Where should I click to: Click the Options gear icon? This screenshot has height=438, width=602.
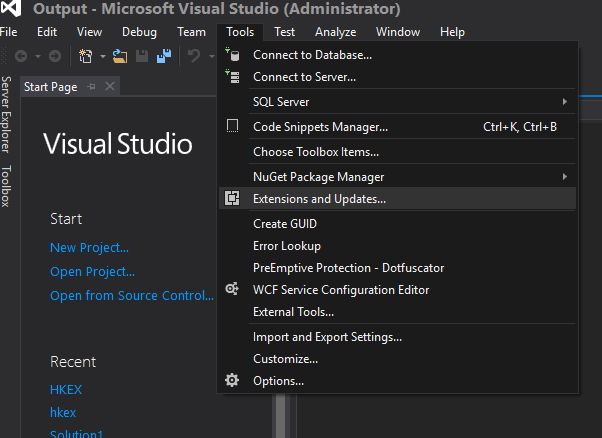click(232, 381)
